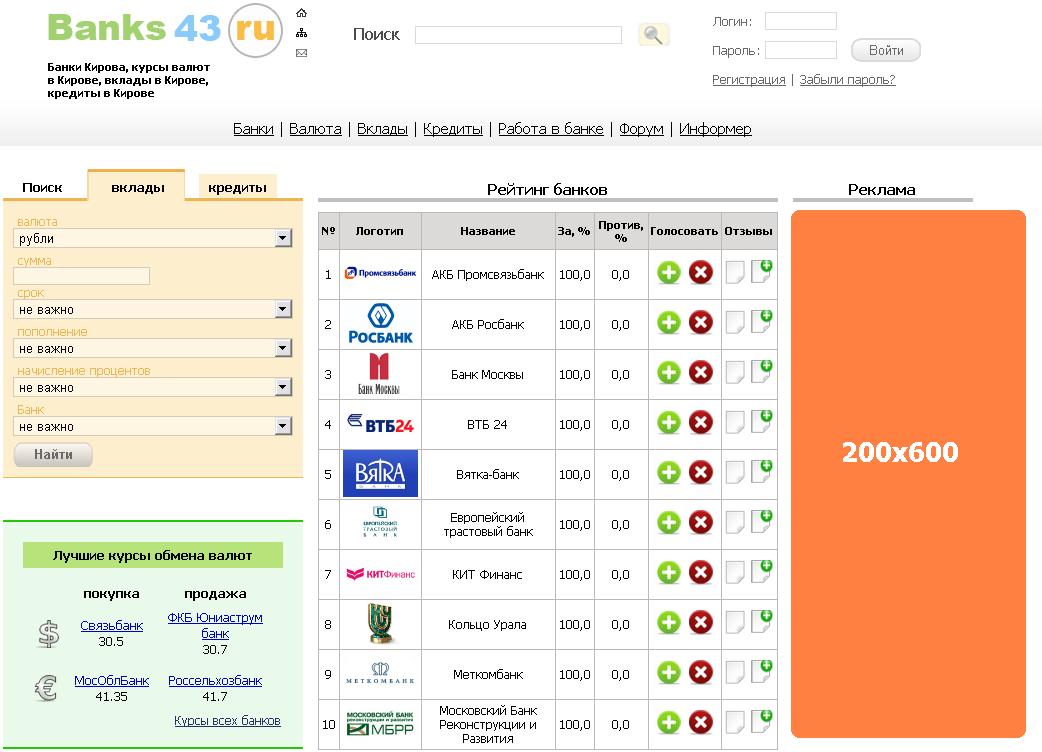The height and width of the screenshot is (752, 1042).
Task: Open the Россельхозбанк link
Action: 215,680
